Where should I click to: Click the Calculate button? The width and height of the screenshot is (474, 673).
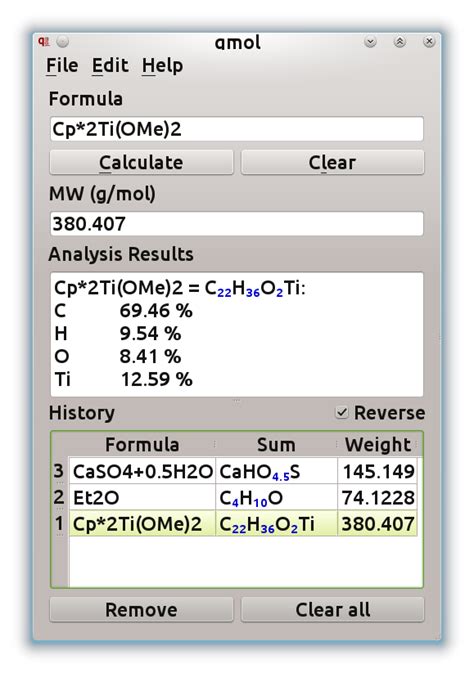(141, 162)
